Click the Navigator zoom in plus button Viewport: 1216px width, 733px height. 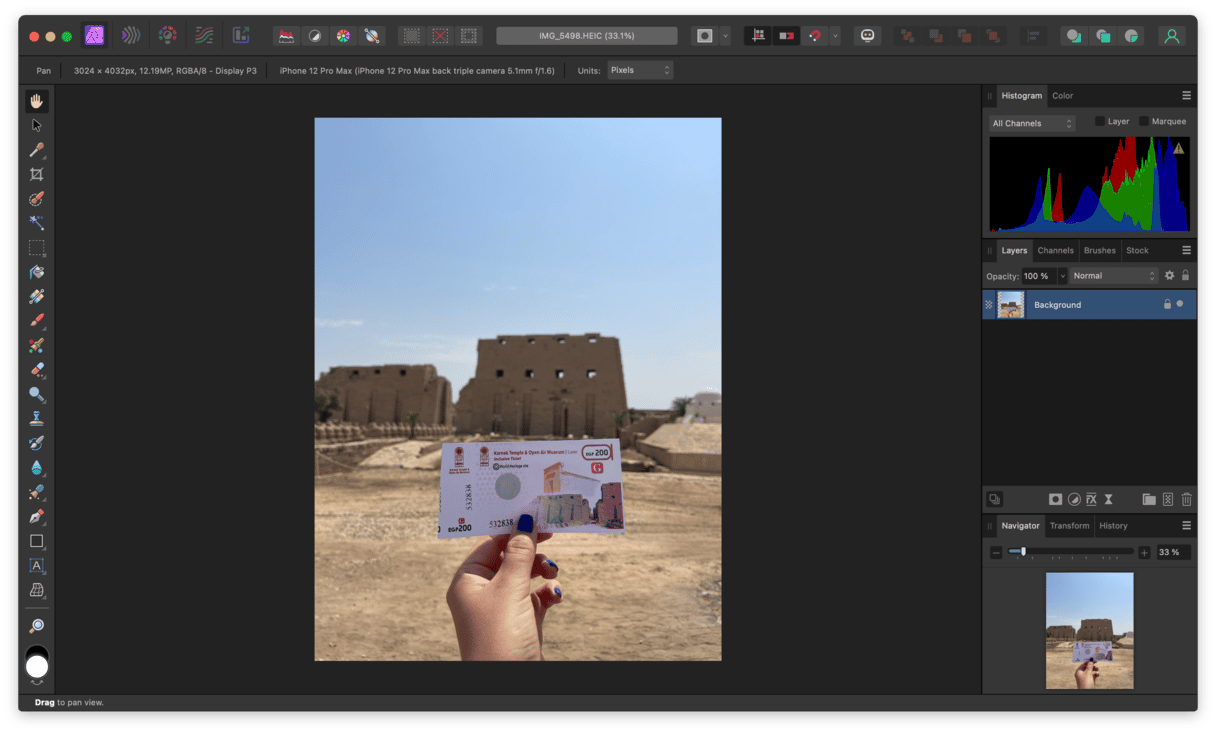[x=1144, y=552]
